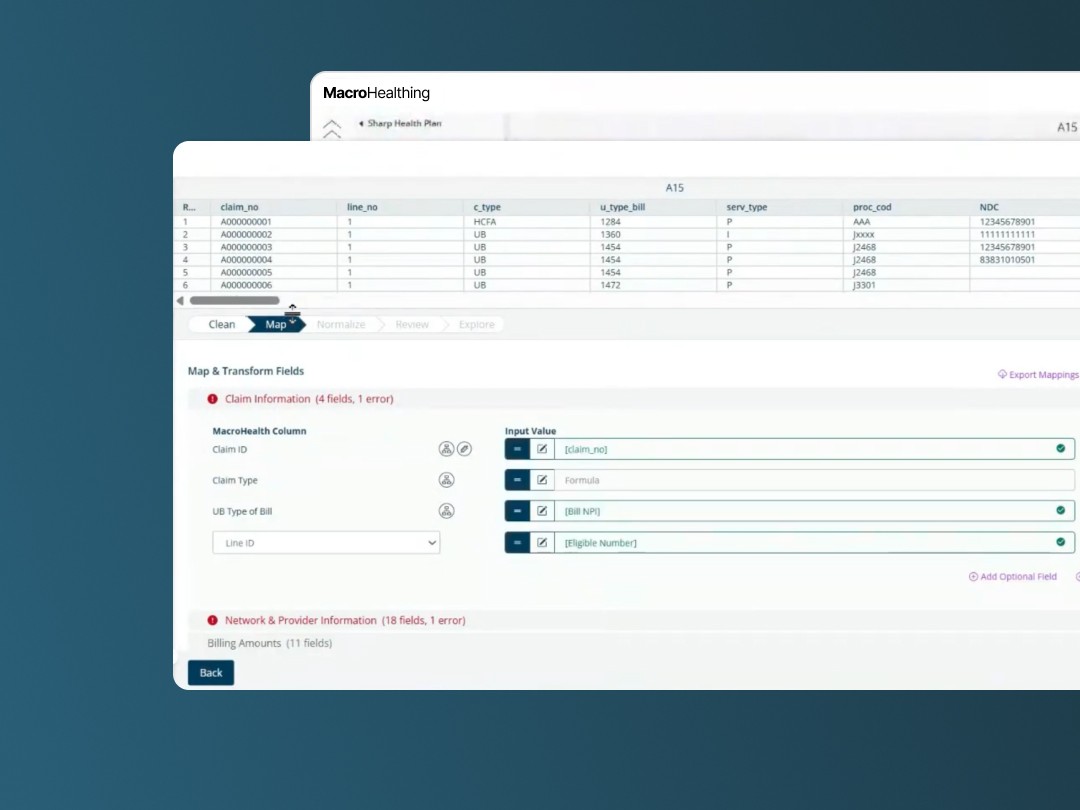Click Export Mappings link
1080x810 pixels.
[1038, 375]
